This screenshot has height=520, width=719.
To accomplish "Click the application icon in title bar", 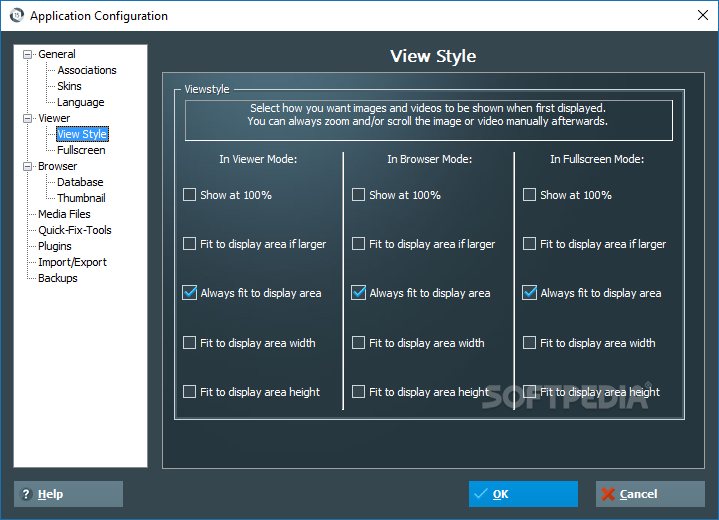I will pos(17,16).
